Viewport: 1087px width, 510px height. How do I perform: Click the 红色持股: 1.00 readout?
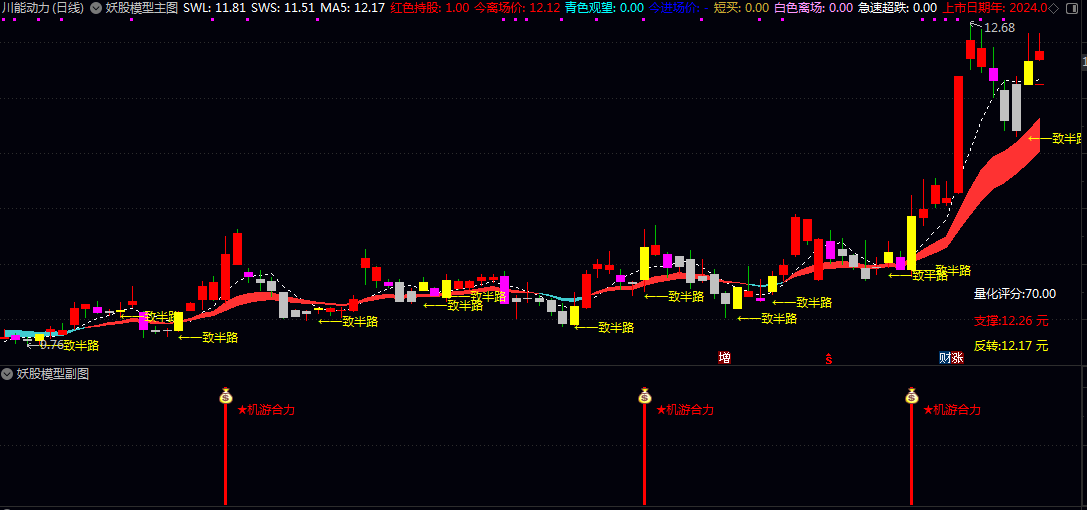click(429, 8)
